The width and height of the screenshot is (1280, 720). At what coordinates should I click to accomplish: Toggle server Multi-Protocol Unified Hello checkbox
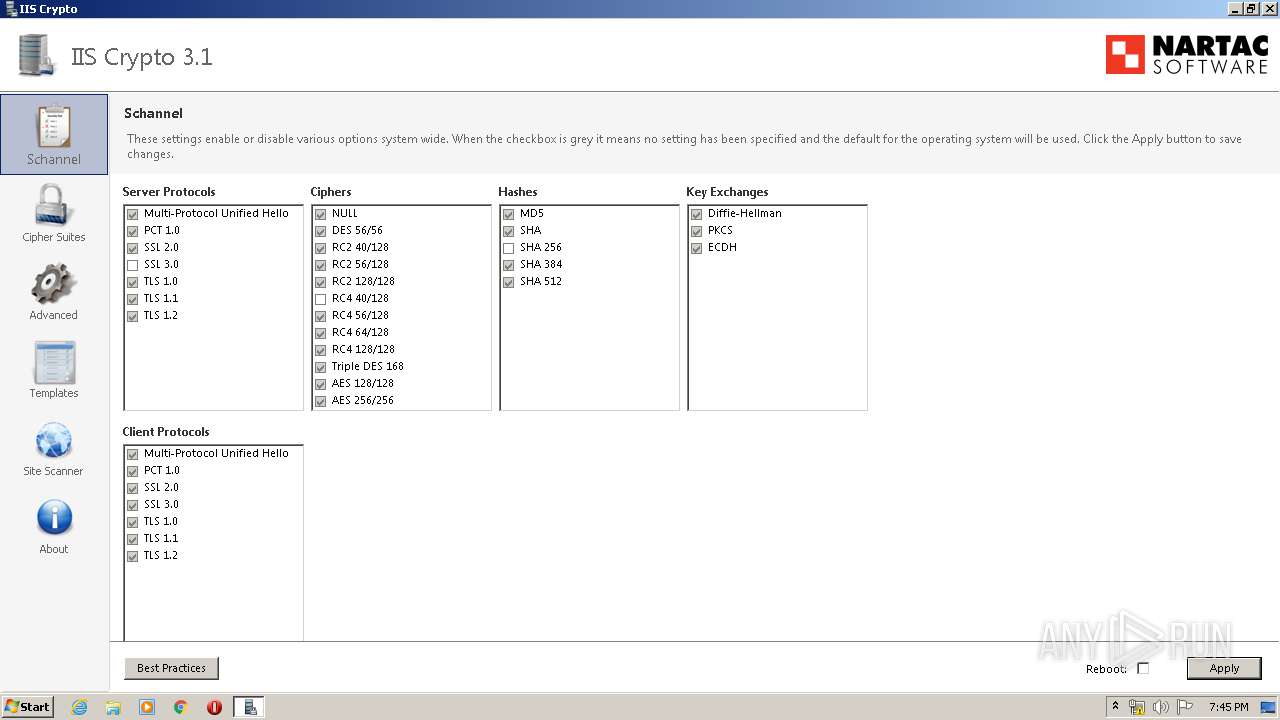click(132, 214)
